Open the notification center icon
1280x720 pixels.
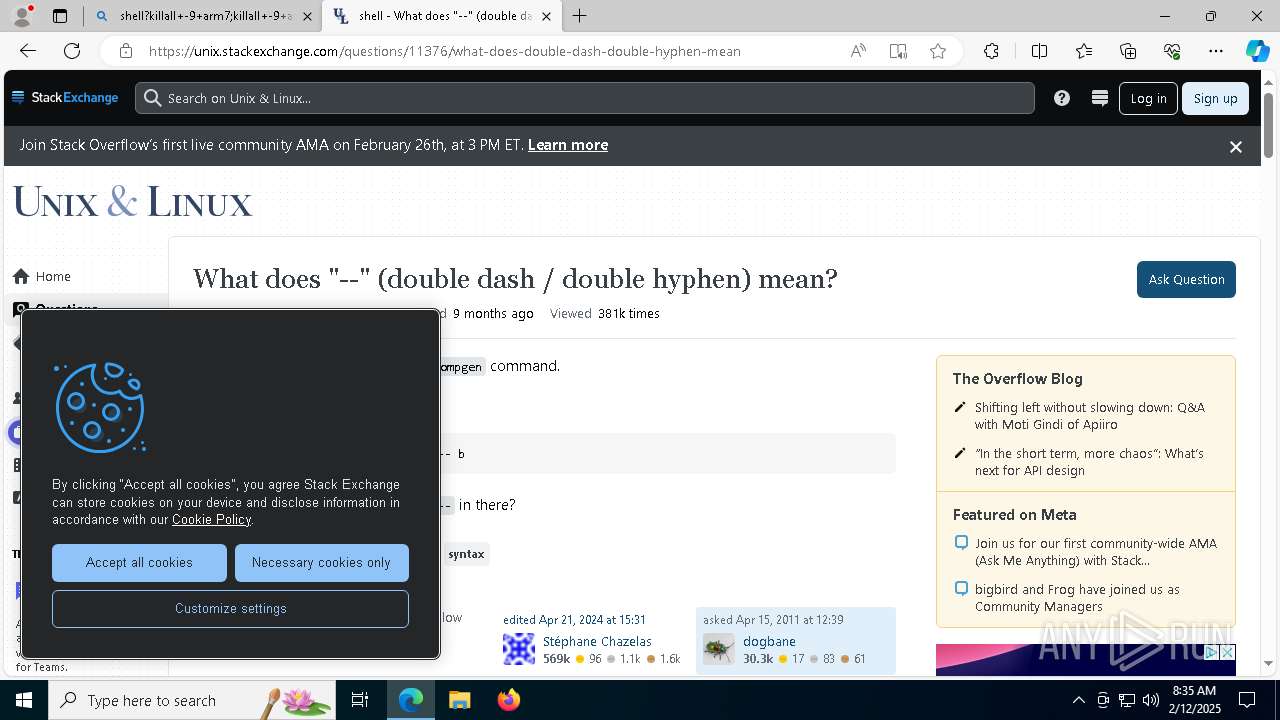(x=1247, y=700)
